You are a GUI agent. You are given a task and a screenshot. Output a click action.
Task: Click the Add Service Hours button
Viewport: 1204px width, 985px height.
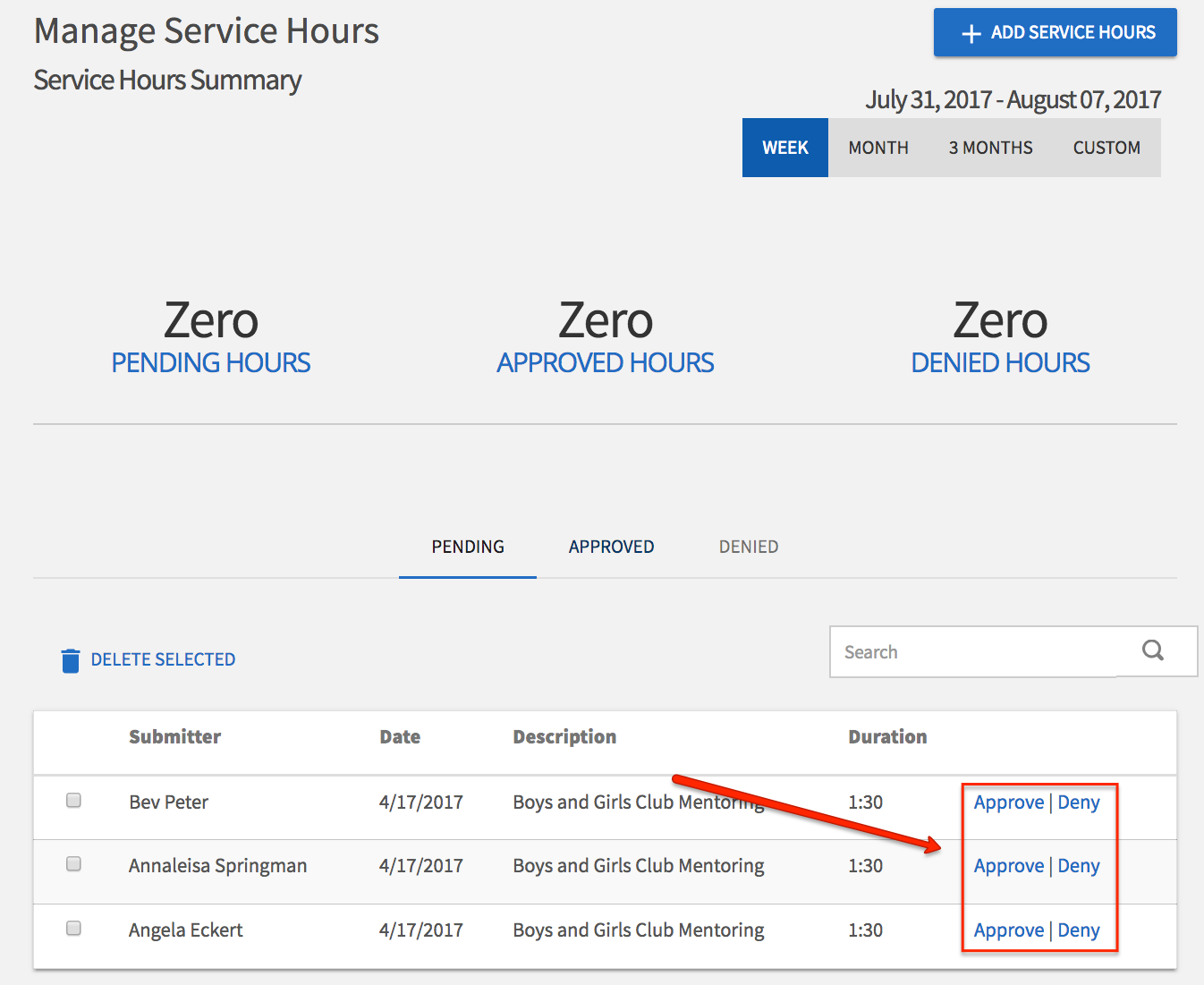coord(1056,32)
